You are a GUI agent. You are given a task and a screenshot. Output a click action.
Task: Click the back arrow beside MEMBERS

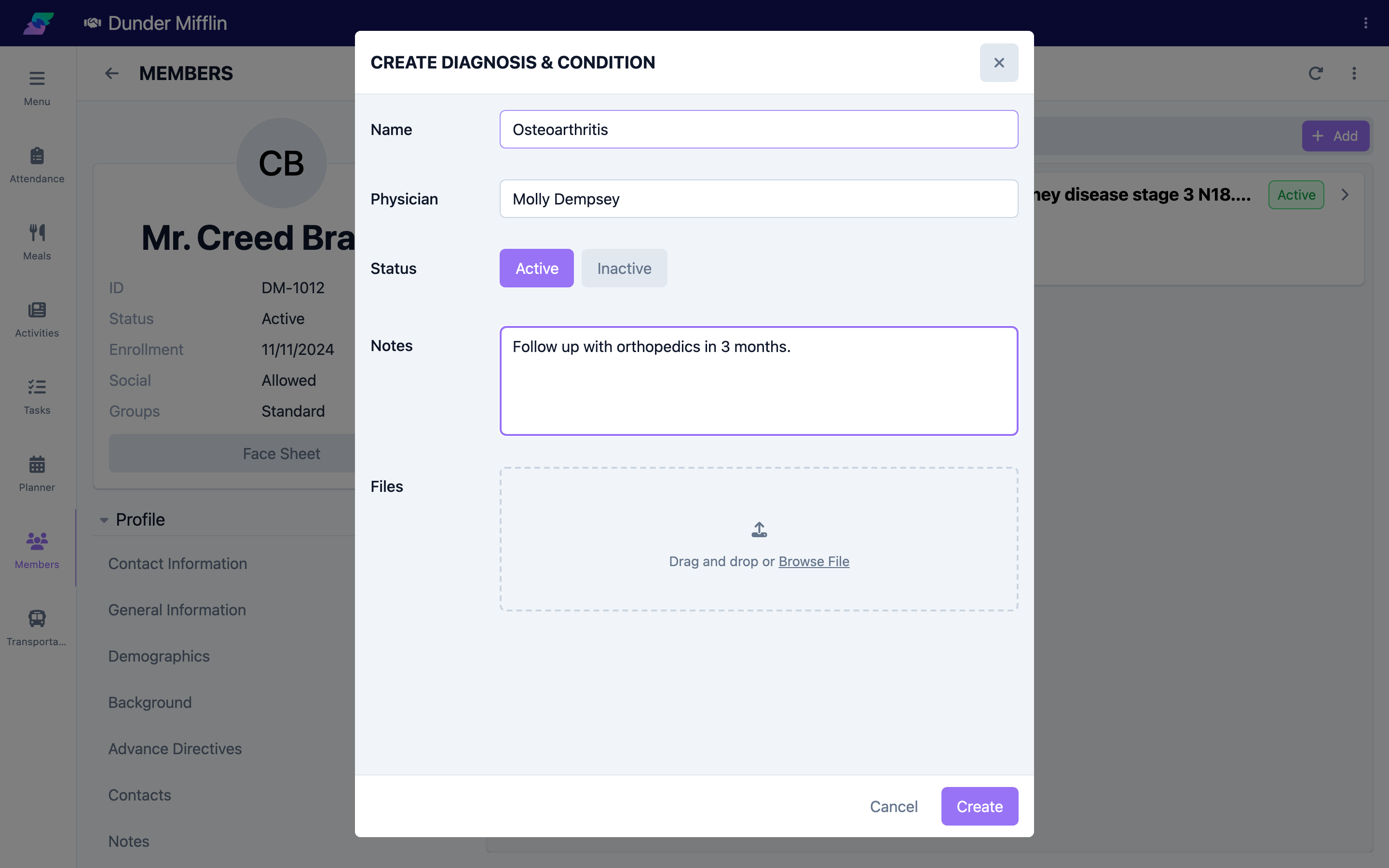click(x=112, y=73)
